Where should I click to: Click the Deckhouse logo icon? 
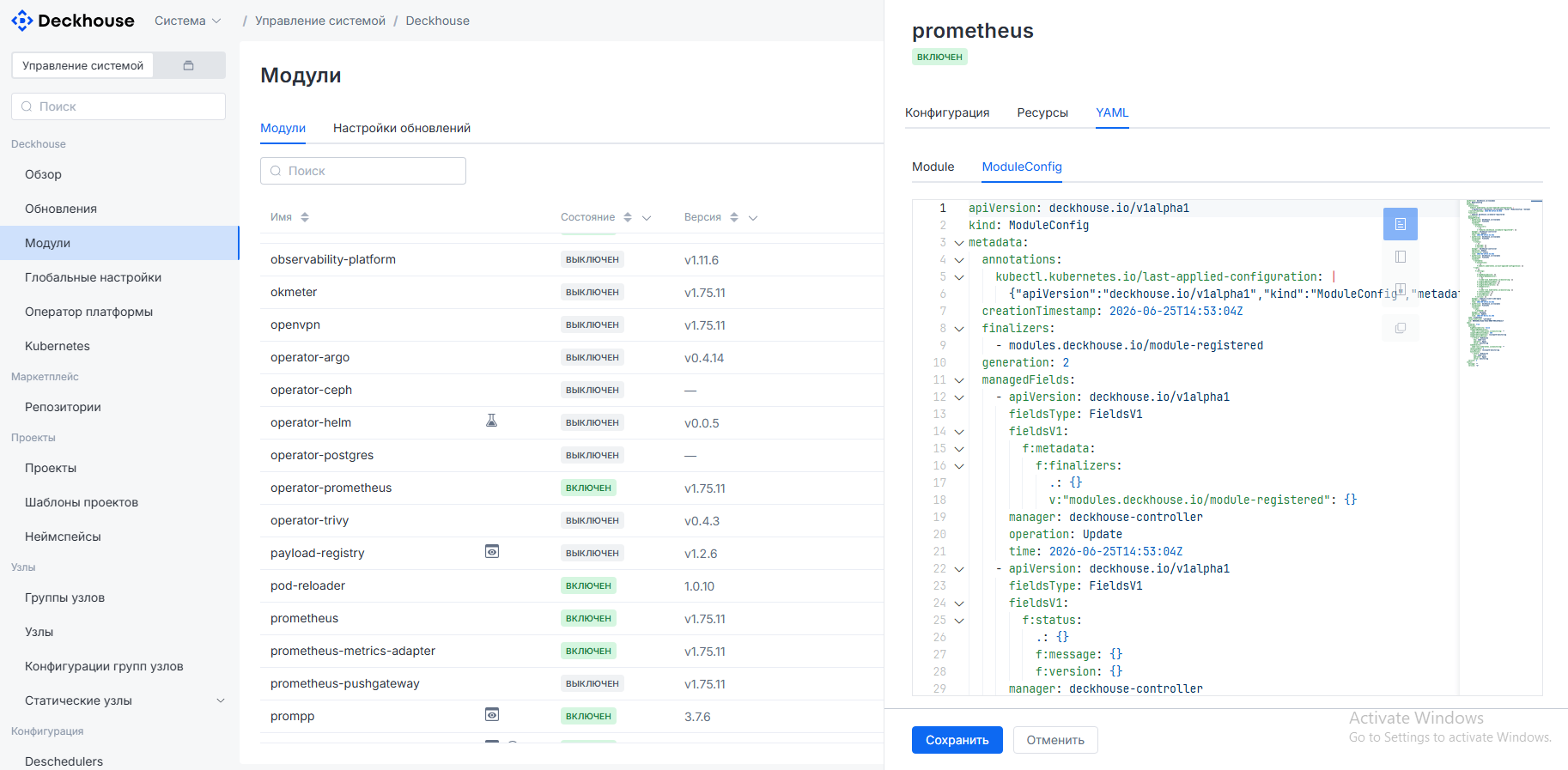(x=22, y=21)
